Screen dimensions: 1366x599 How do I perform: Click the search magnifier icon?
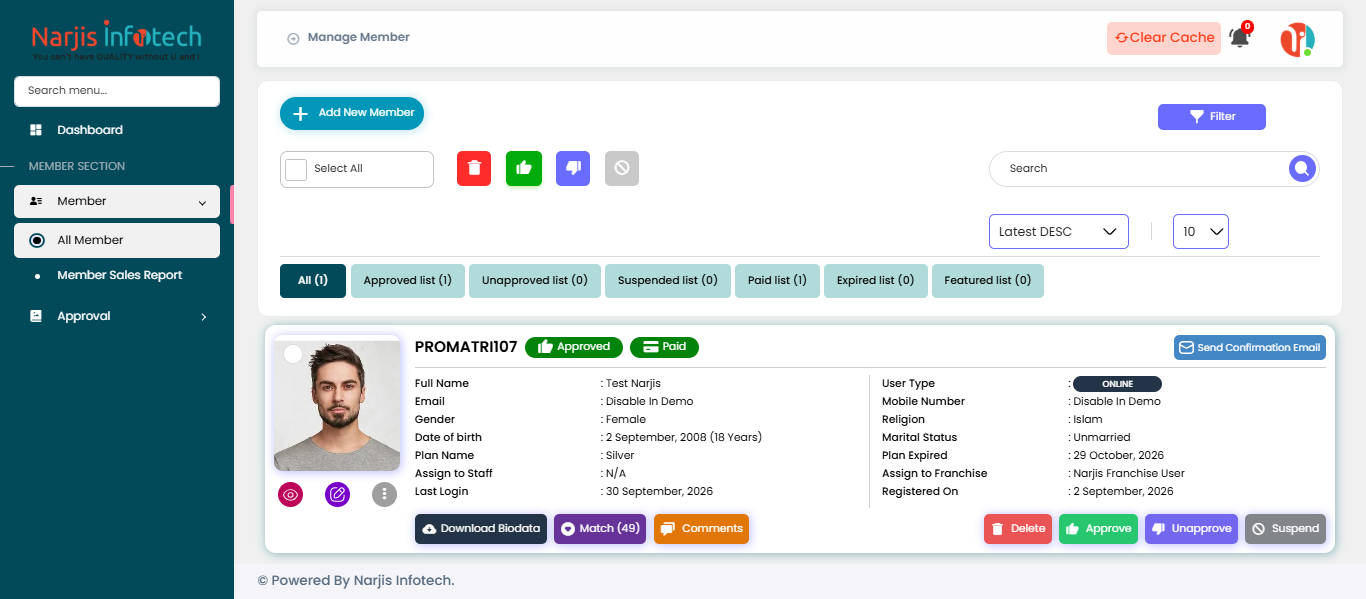coord(1301,169)
